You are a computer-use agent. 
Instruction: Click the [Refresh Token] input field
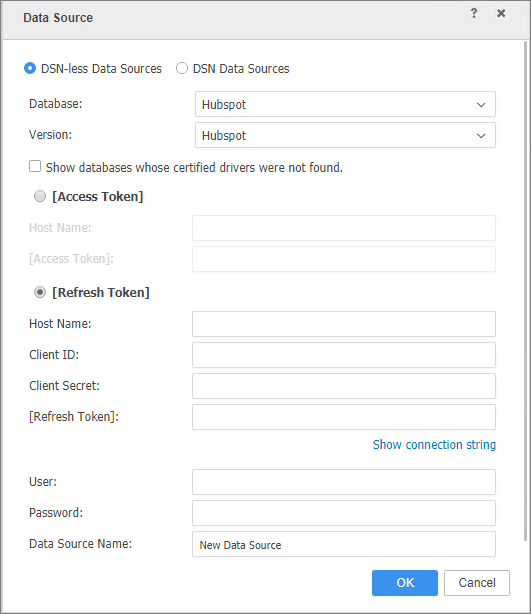[344, 417]
